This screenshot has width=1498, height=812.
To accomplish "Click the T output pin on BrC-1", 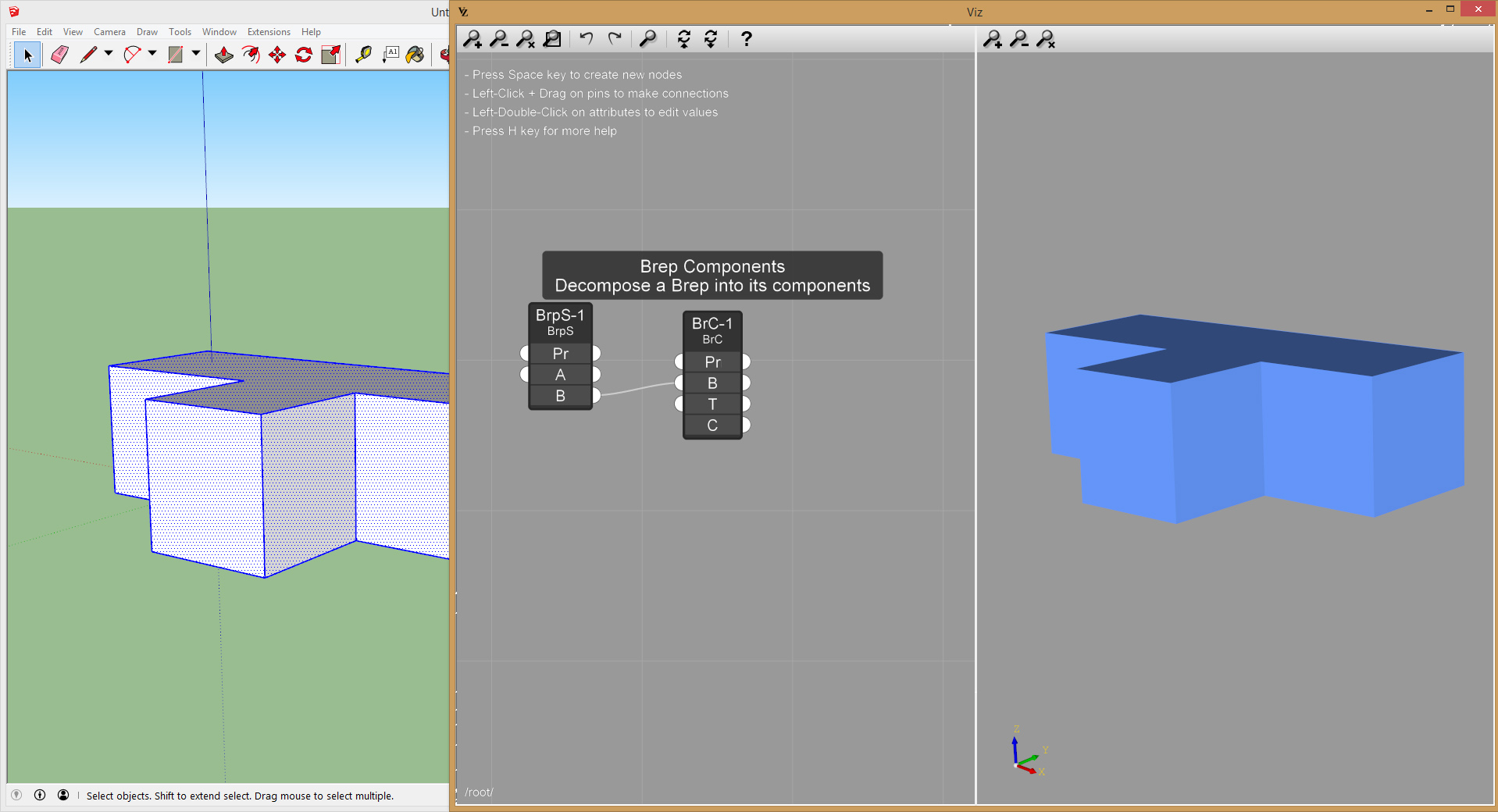I will 746,404.
